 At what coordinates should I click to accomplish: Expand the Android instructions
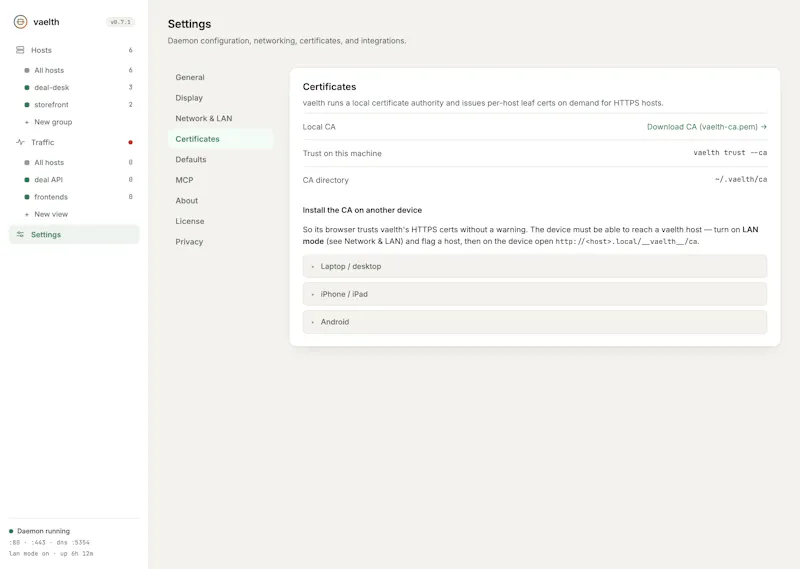[x=535, y=322]
